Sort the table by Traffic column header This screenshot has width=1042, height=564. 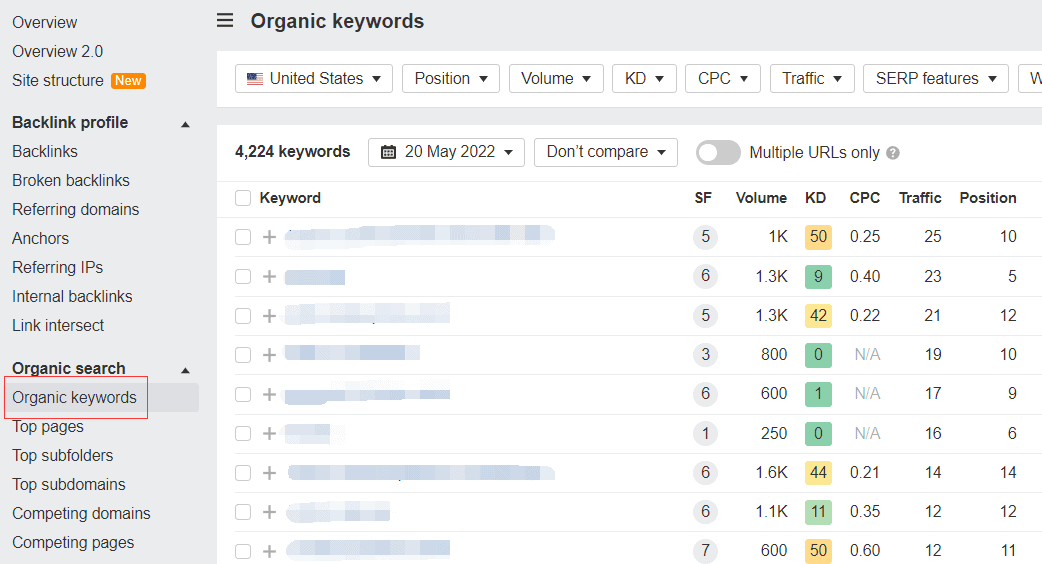click(920, 198)
